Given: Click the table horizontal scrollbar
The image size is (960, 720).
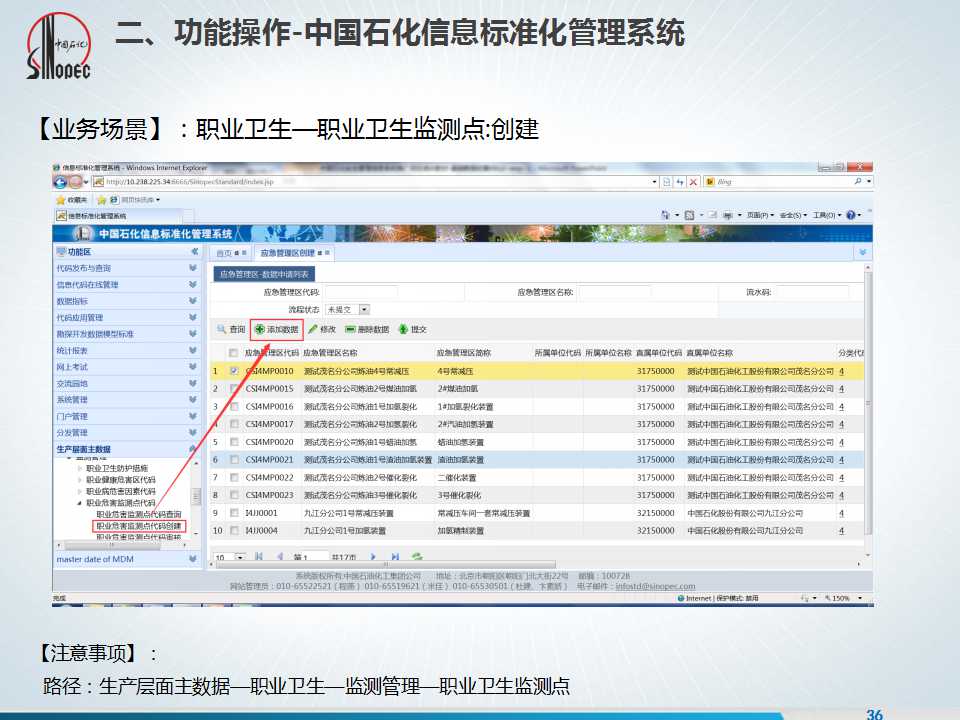Looking at the screenshot, I should tap(386, 564).
